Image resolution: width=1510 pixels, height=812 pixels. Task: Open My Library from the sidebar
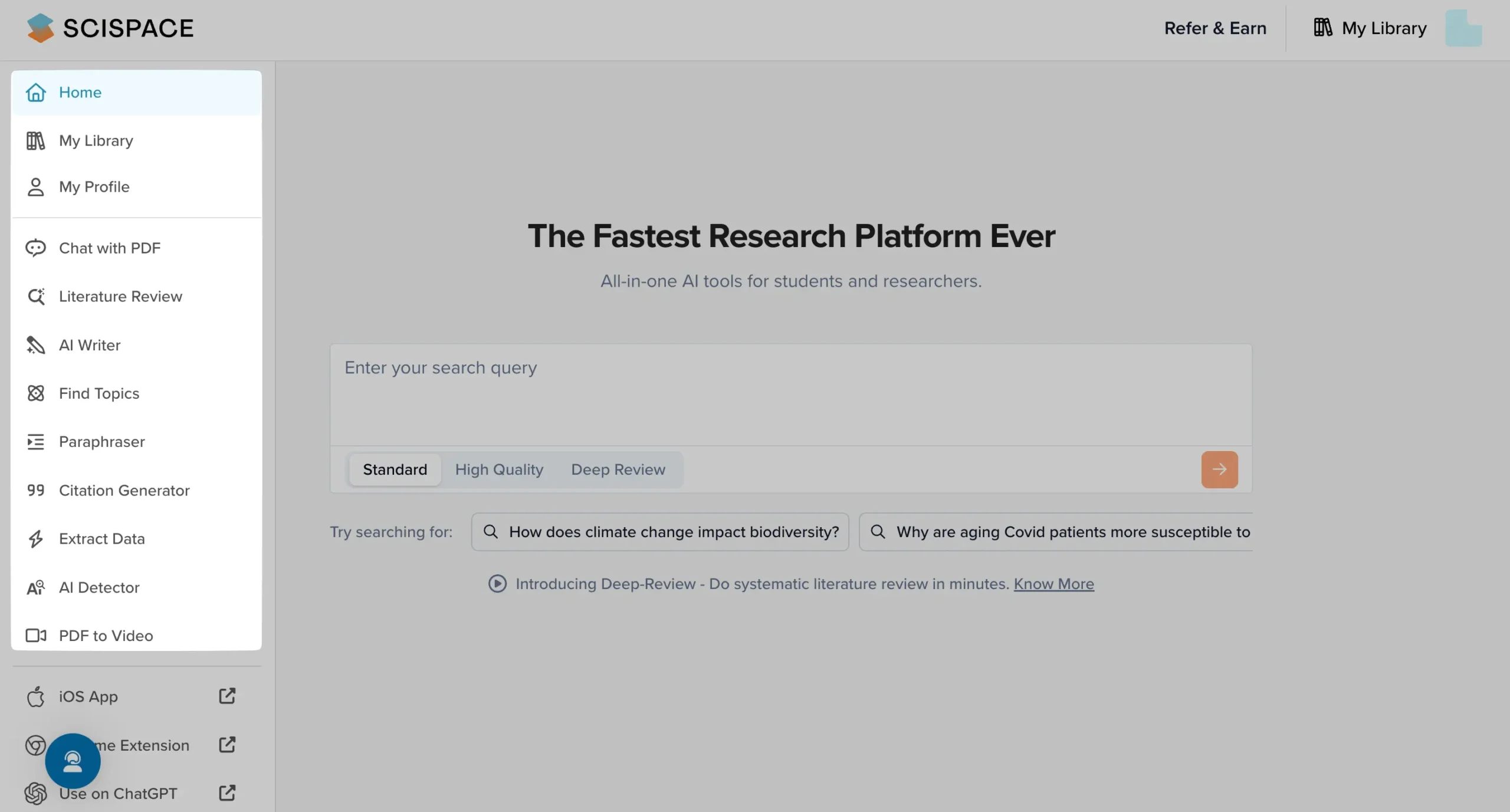click(136, 141)
